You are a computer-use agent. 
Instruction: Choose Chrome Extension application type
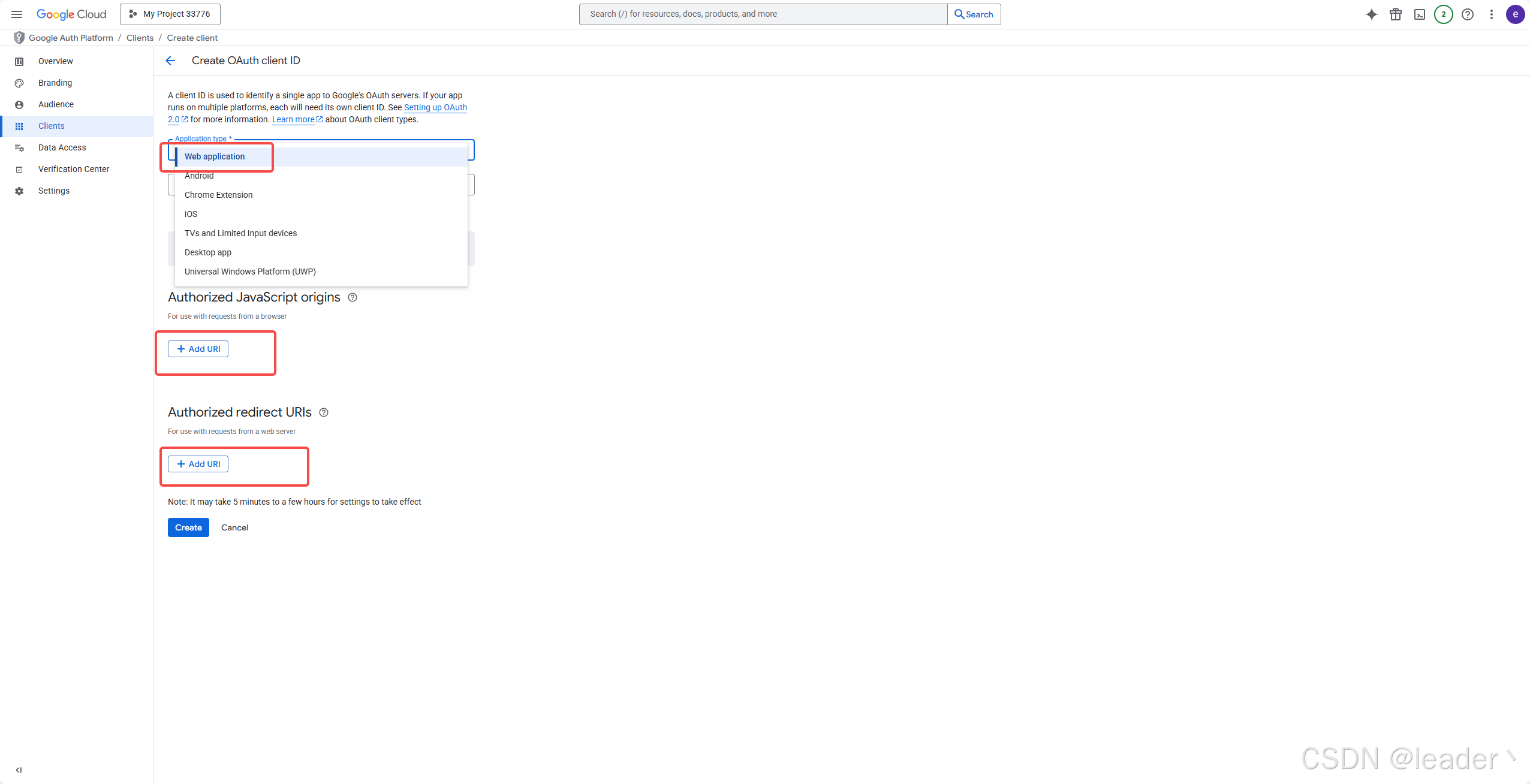(218, 195)
